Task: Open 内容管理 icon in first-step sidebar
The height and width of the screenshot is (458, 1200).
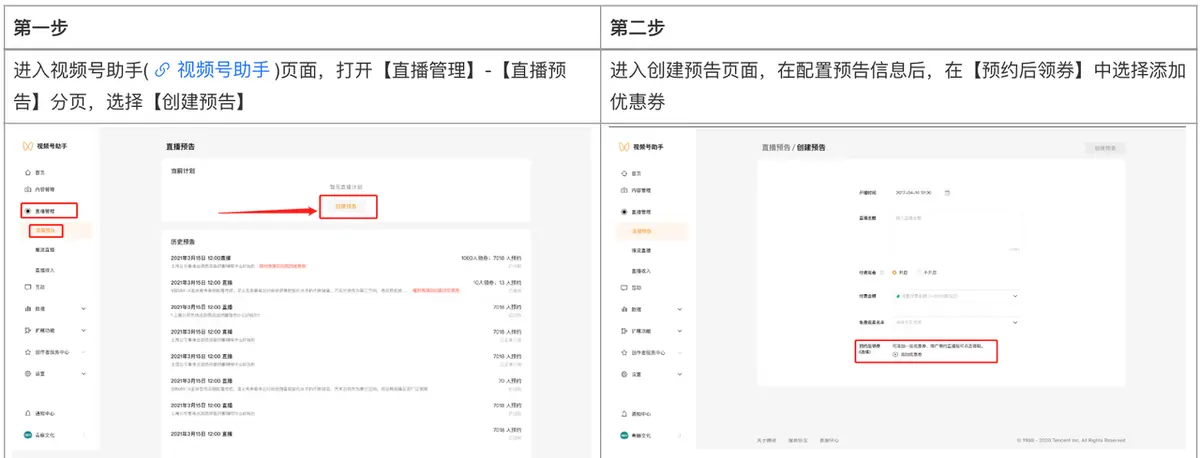Action: 27,189
